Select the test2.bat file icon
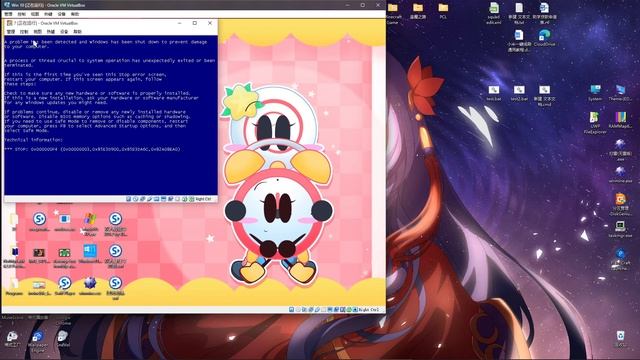The image size is (640, 360). (x=519, y=91)
